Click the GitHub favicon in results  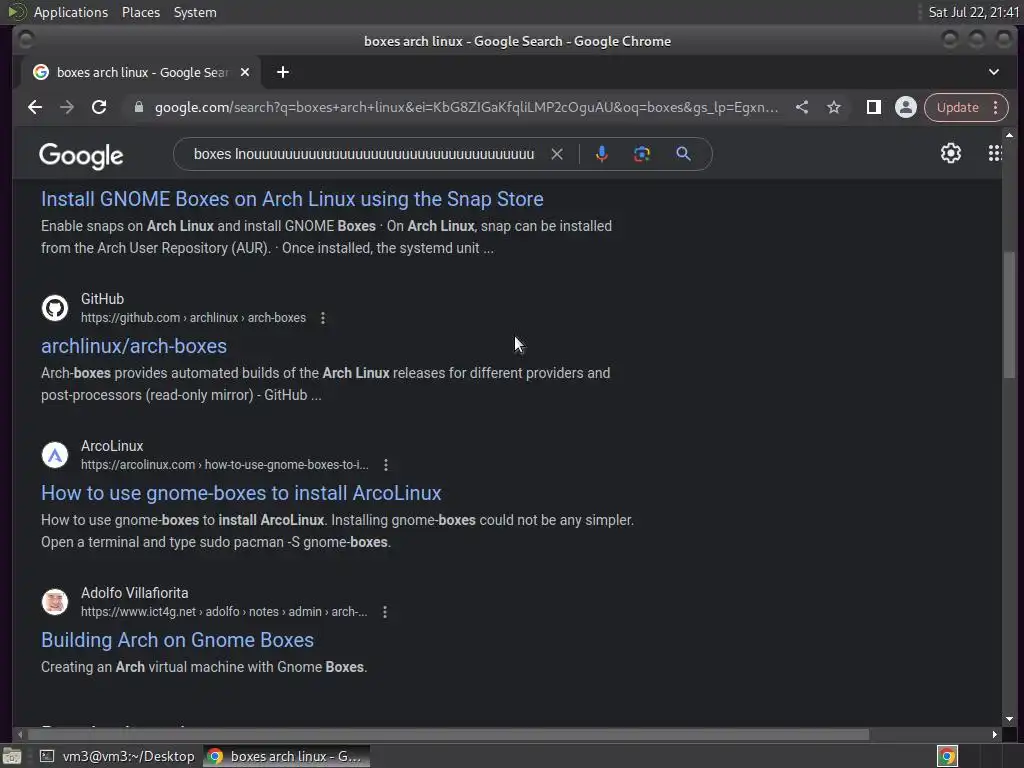(55, 308)
